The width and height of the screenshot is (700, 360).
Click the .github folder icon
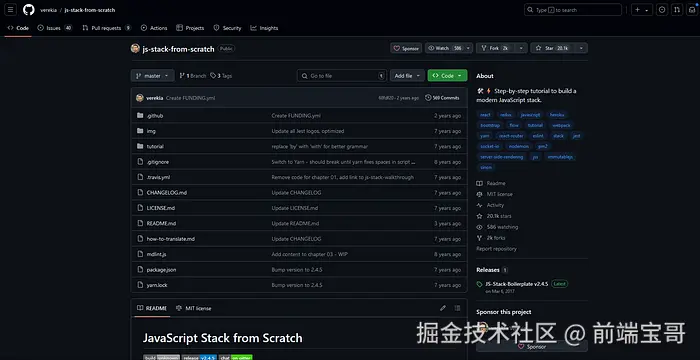140,116
